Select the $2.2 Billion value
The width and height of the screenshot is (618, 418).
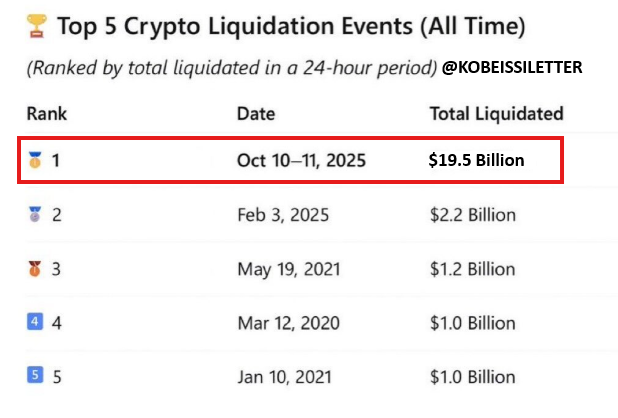(x=472, y=215)
